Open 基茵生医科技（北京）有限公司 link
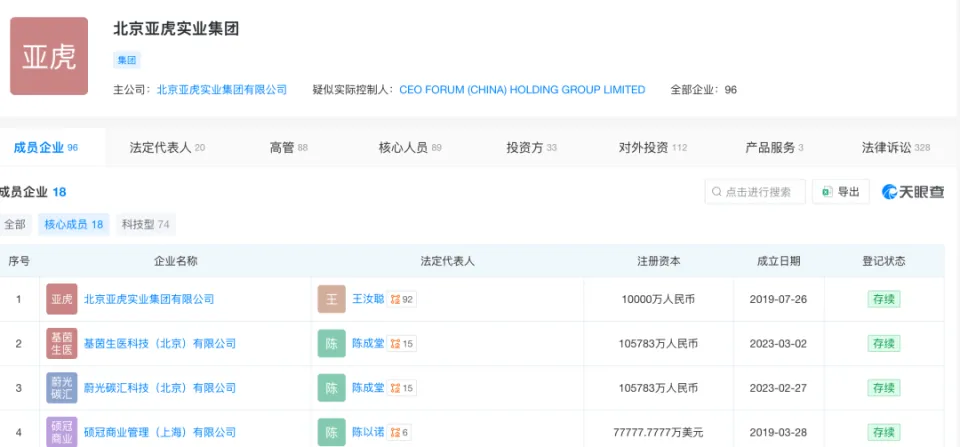Screen dimensions: 960x447 coord(159,344)
